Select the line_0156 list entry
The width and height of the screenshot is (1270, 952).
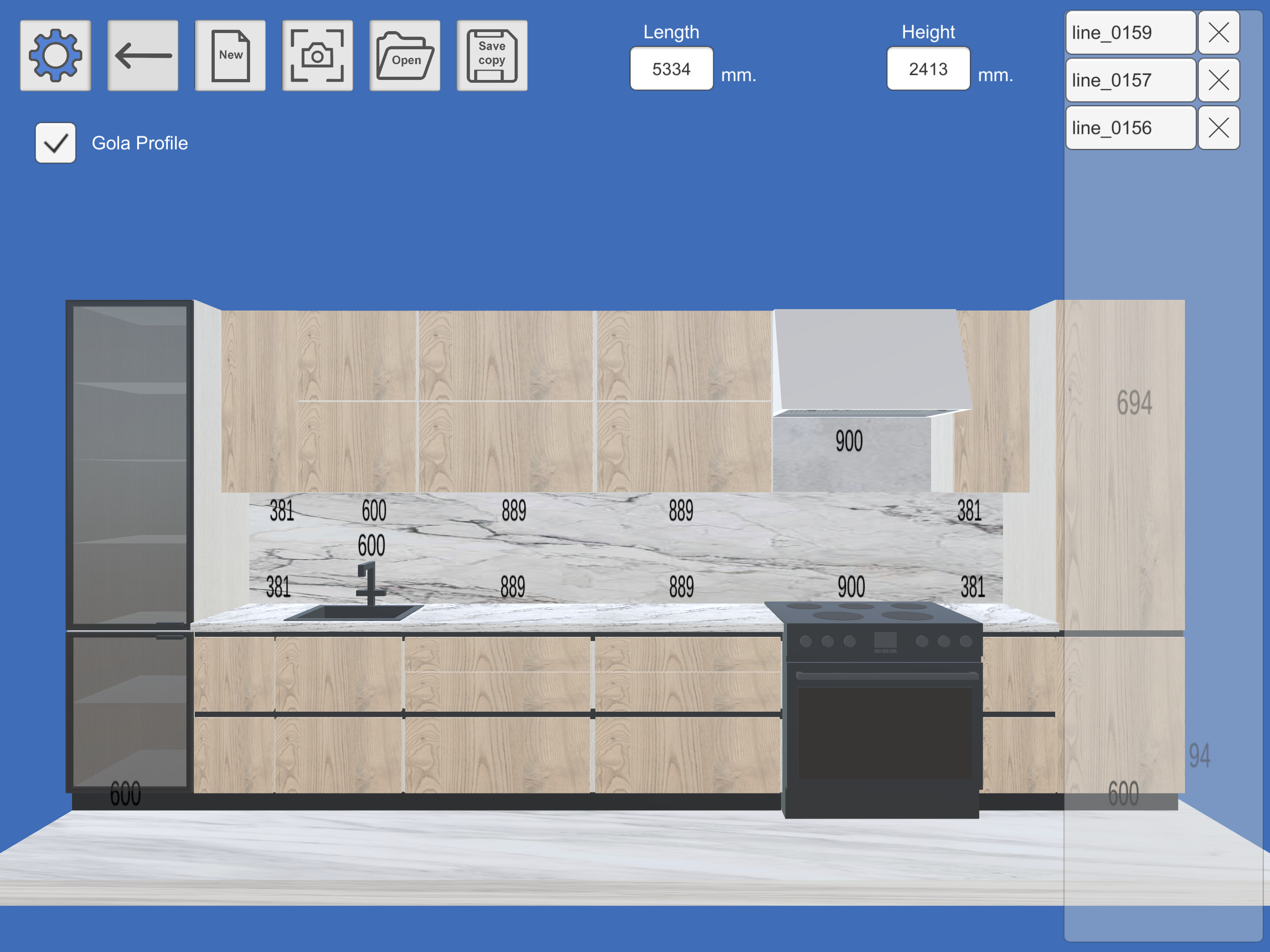pos(1130,127)
